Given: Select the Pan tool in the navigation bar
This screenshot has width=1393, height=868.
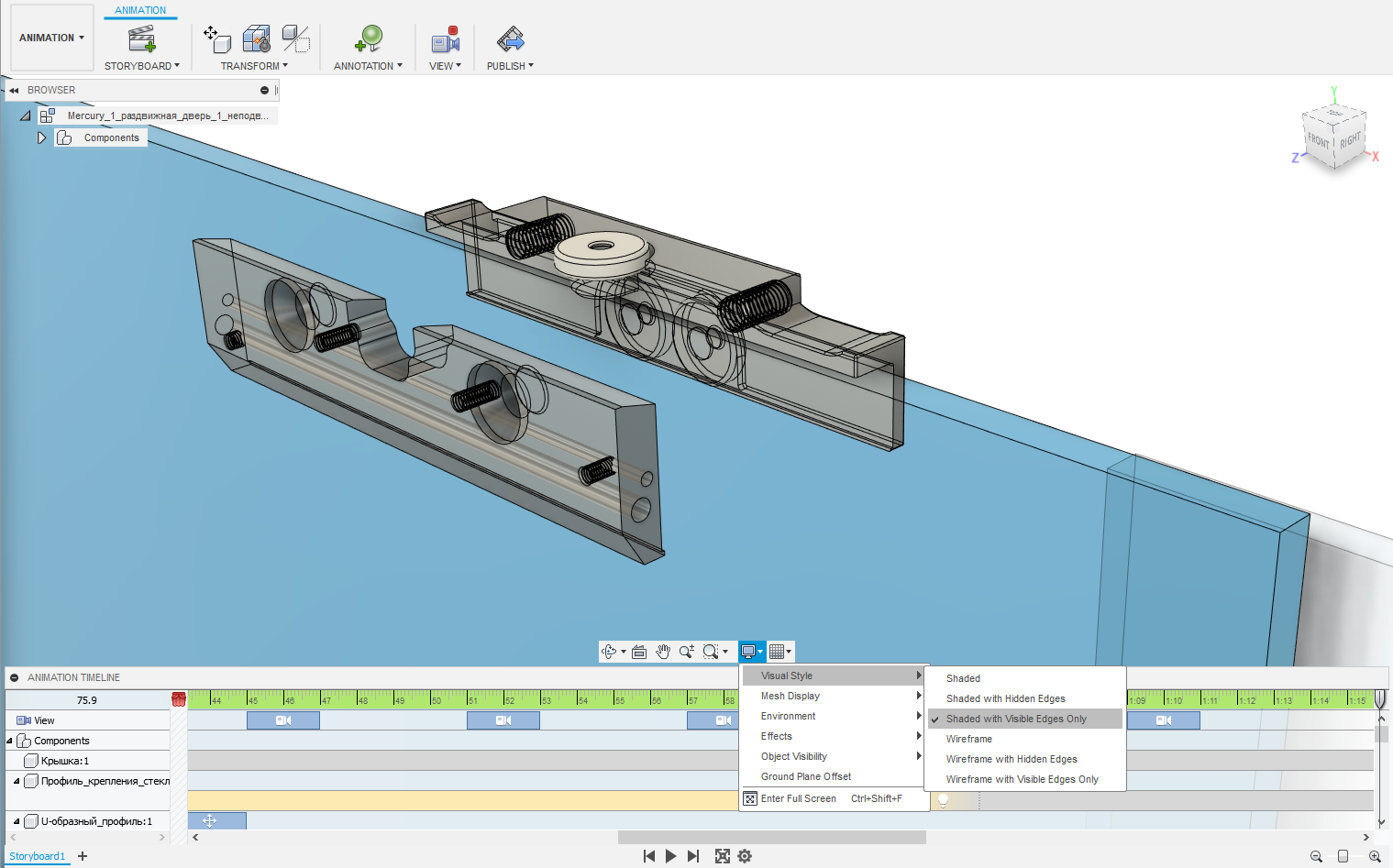Looking at the screenshot, I should (663, 651).
